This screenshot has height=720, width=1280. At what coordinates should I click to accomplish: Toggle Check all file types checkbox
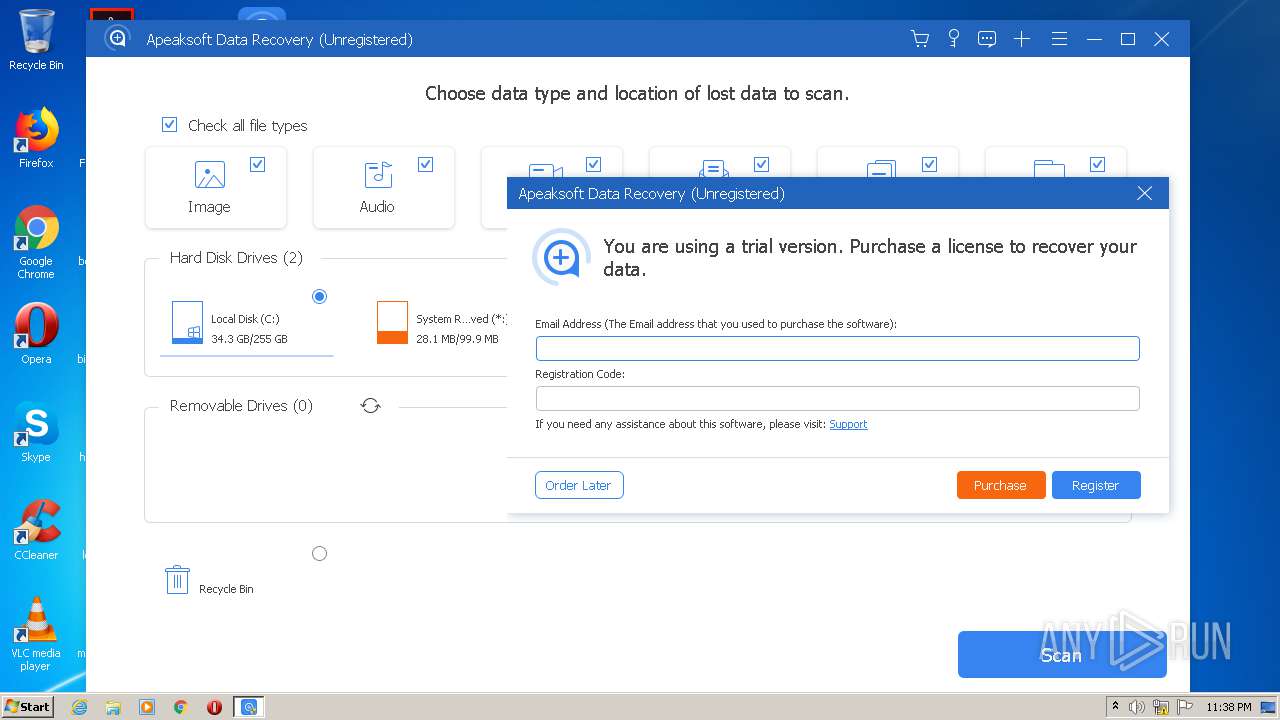[170, 125]
